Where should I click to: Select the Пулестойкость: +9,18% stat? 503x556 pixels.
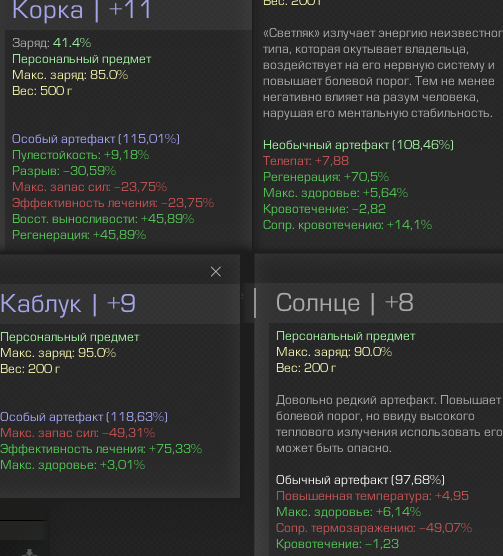point(80,155)
